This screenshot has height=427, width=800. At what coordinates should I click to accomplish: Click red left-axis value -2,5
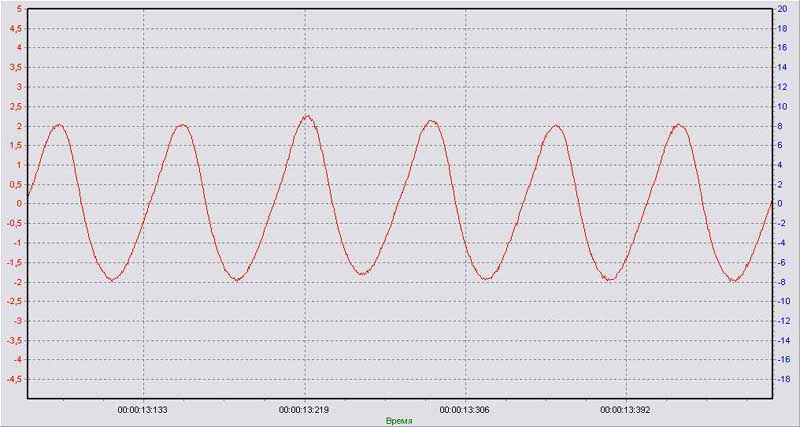(14, 302)
